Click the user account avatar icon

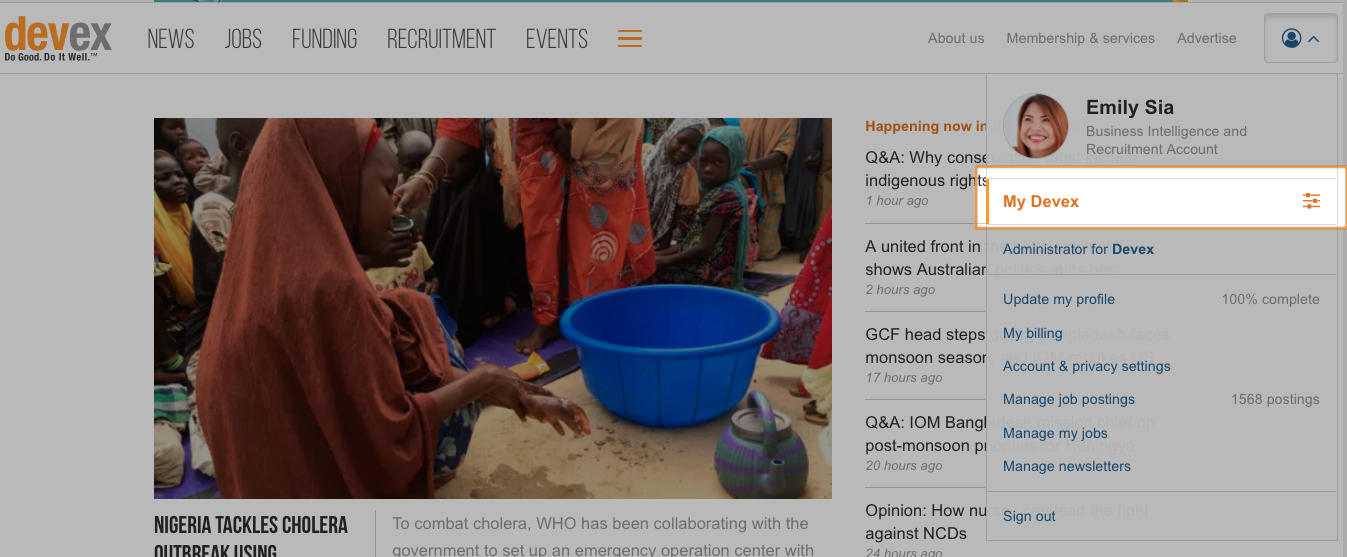(1291, 39)
